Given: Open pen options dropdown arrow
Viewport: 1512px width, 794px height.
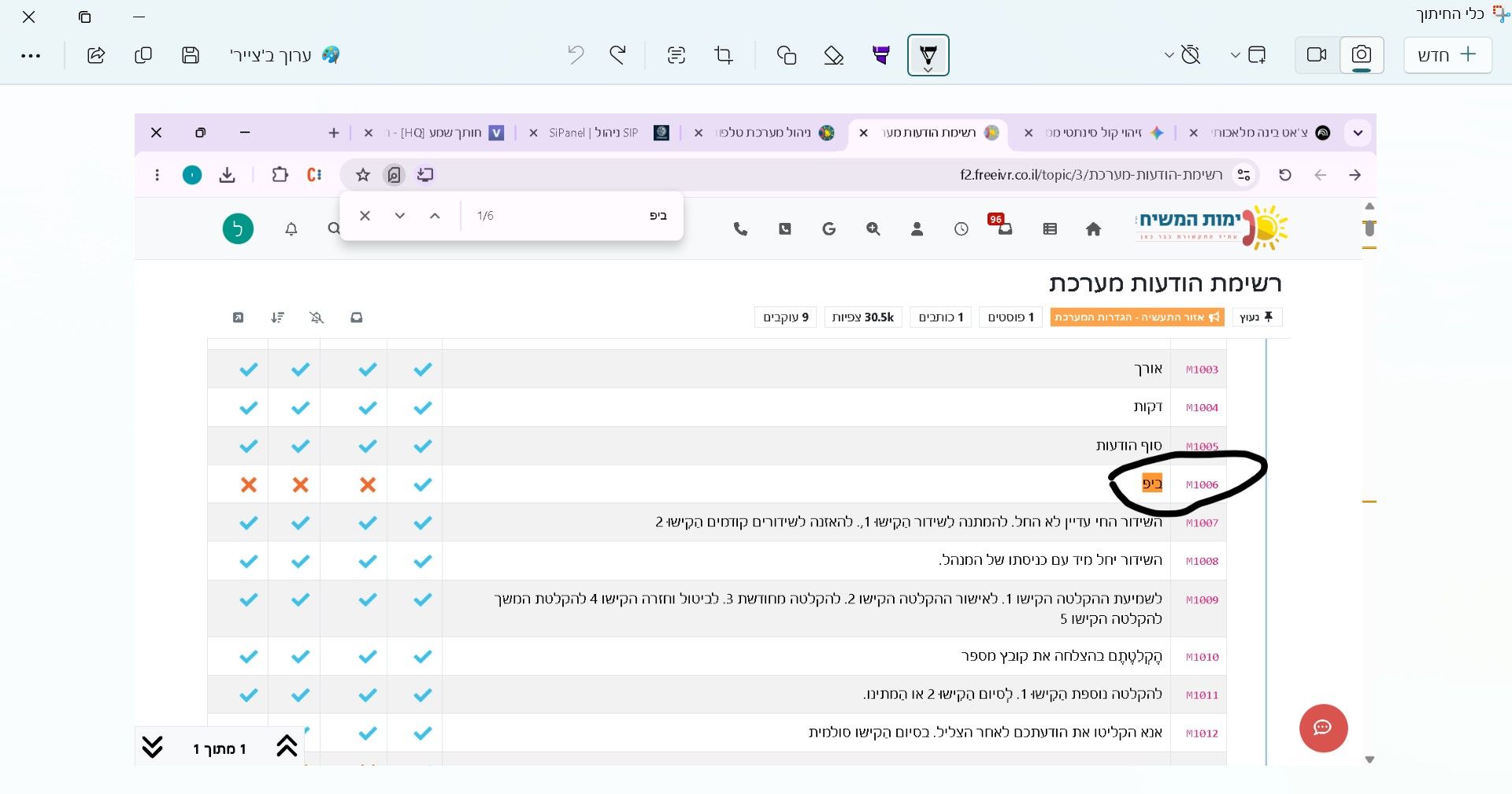Looking at the screenshot, I should (928, 70).
